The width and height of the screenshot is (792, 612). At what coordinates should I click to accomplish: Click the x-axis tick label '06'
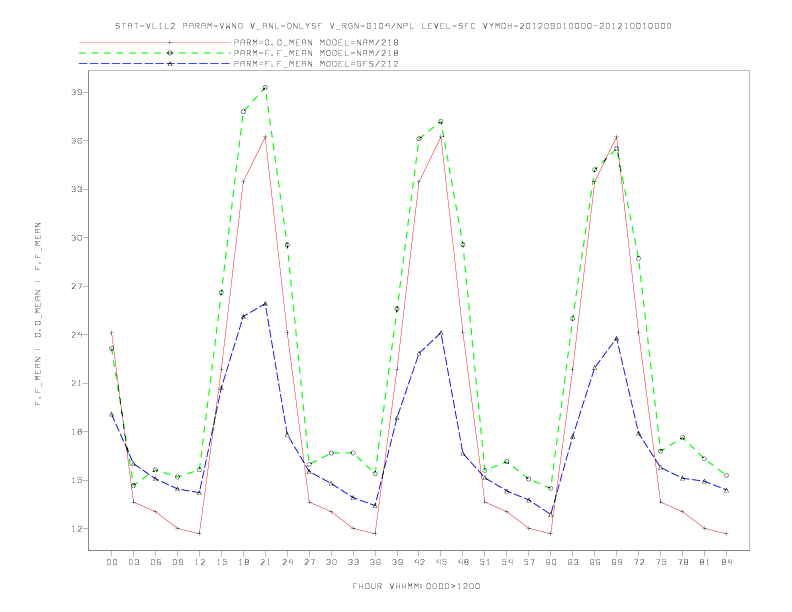(x=156, y=562)
